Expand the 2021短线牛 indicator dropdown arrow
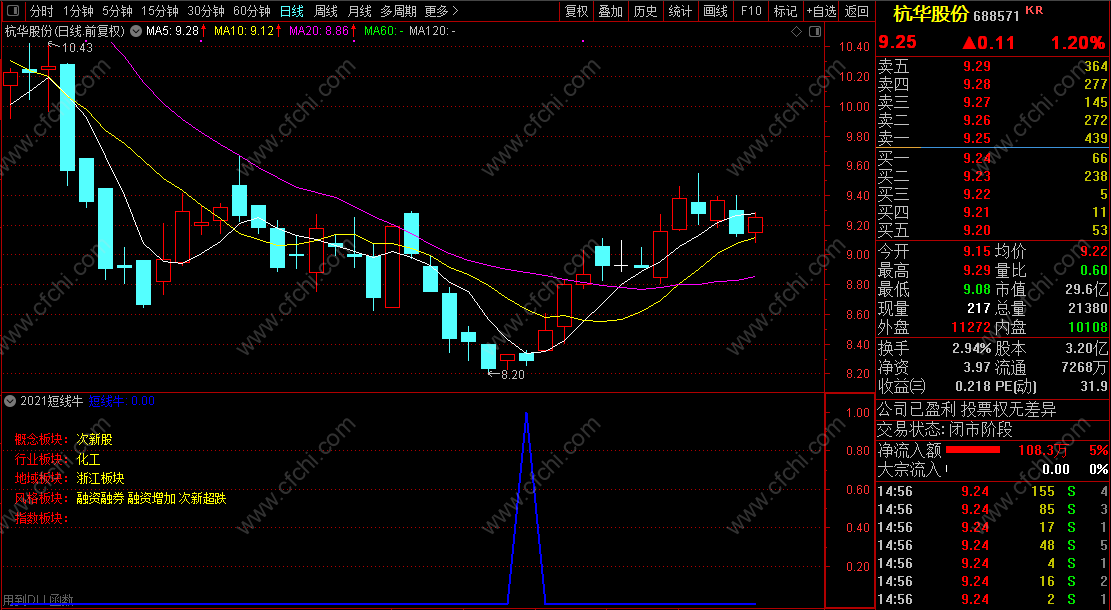 tap(10, 401)
